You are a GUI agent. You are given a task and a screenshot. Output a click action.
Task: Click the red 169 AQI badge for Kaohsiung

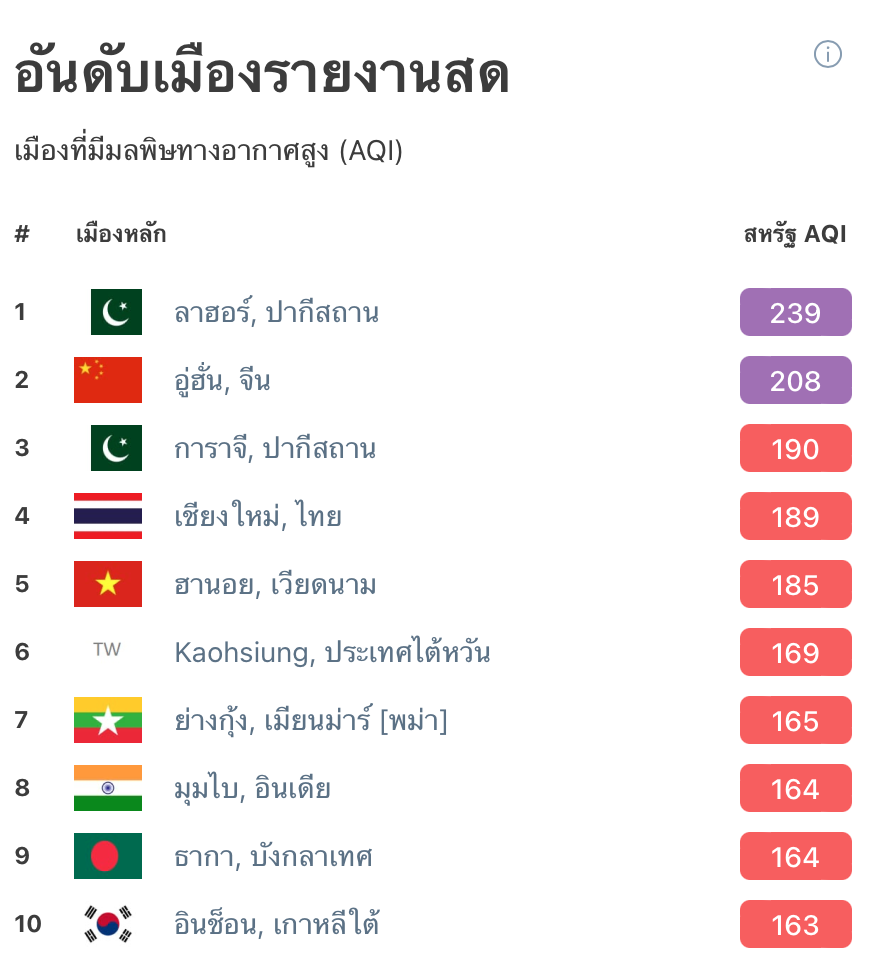coord(795,652)
